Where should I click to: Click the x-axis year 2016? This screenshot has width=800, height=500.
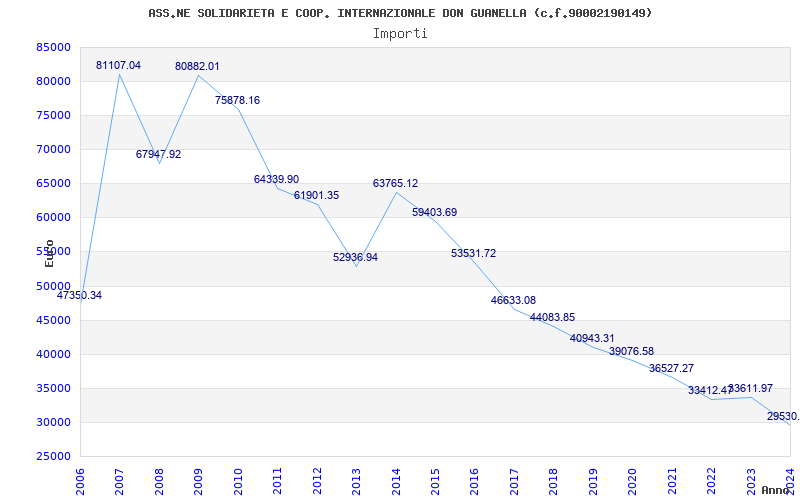point(474,481)
